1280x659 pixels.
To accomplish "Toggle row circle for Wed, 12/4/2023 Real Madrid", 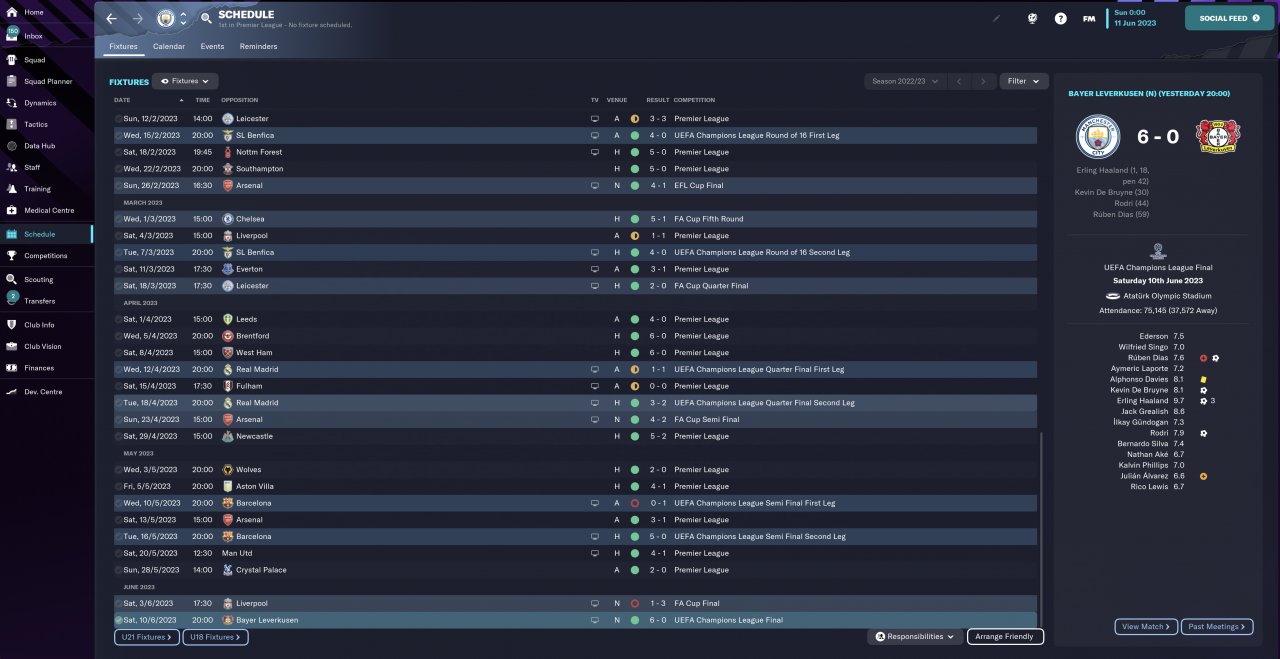I will click(x=118, y=369).
